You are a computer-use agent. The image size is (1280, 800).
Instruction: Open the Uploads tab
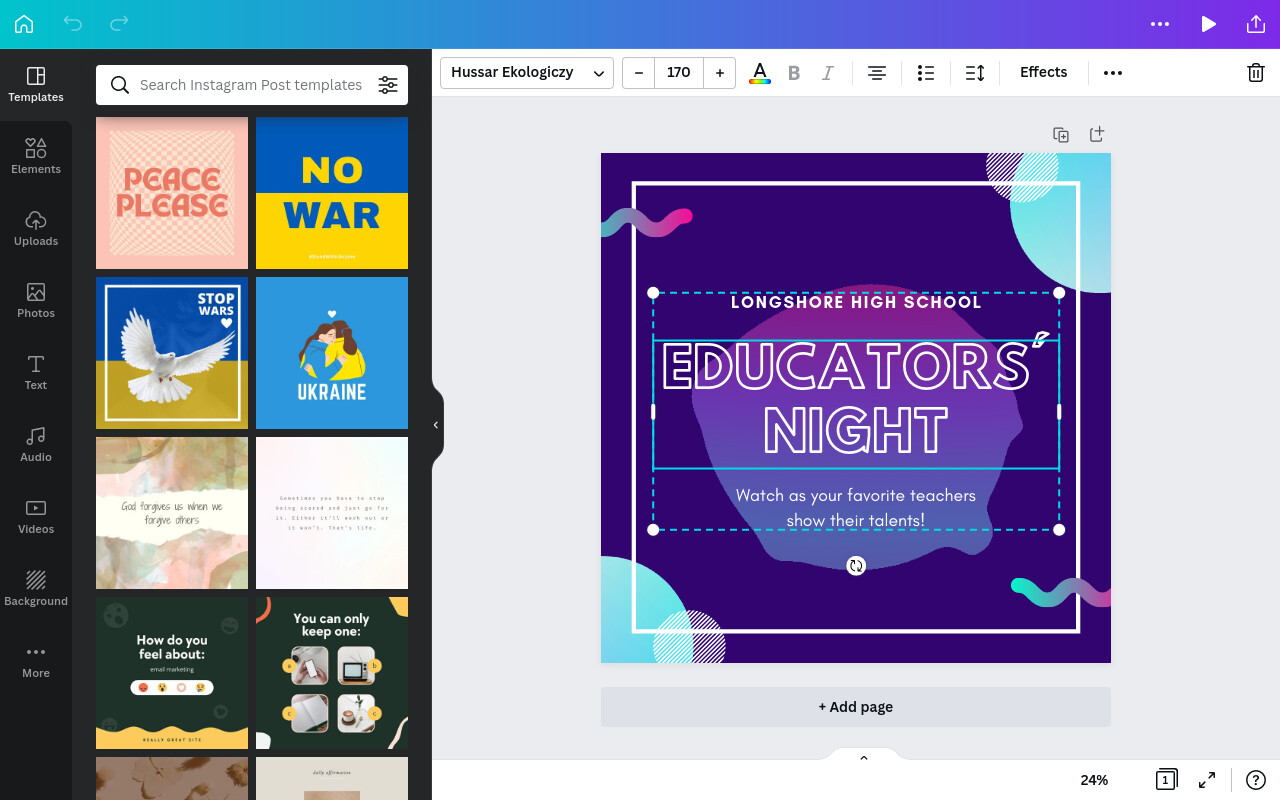point(36,229)
